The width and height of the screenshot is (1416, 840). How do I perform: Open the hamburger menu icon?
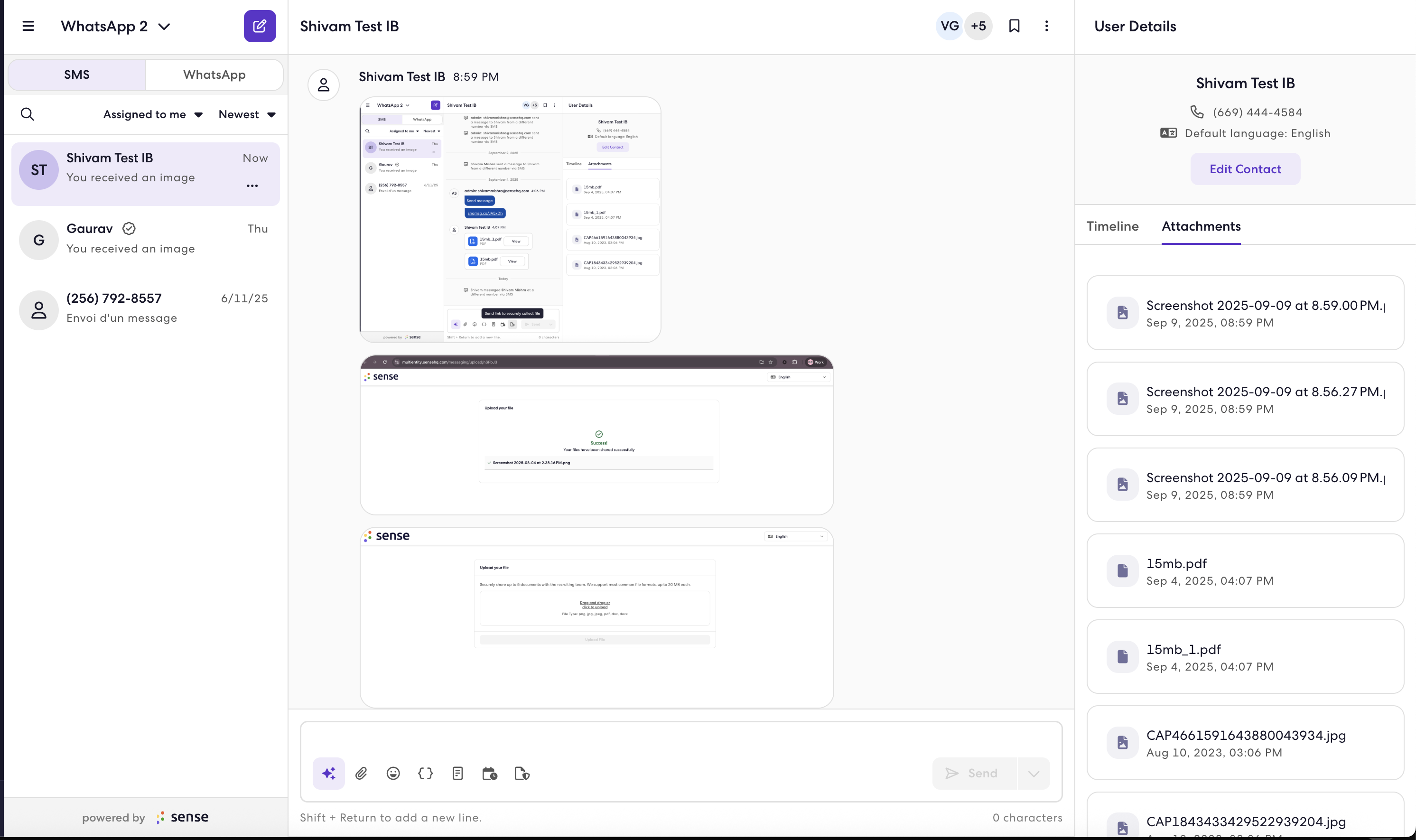click(x=28, y=26)
